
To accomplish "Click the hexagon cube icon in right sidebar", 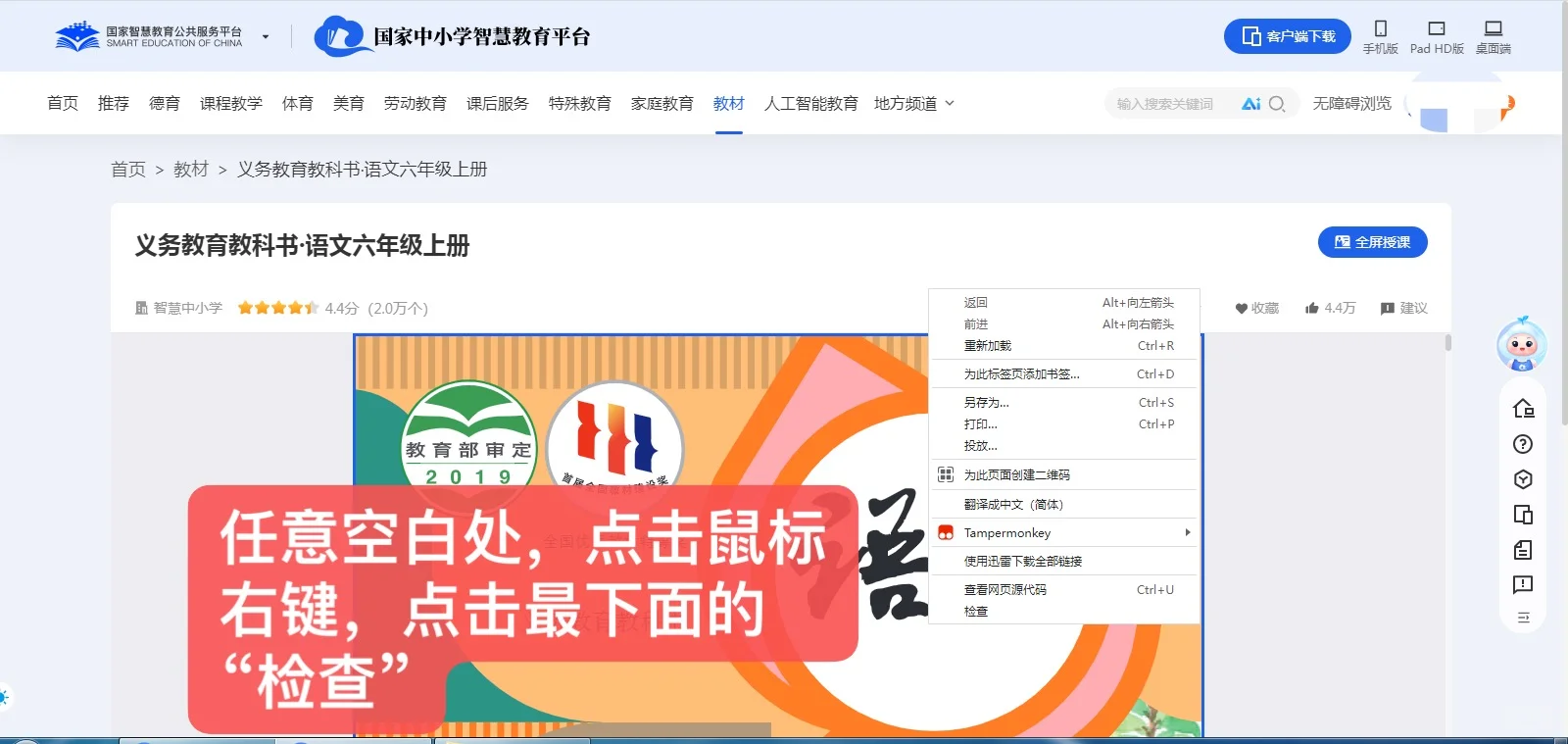I will click(1523, 479).
